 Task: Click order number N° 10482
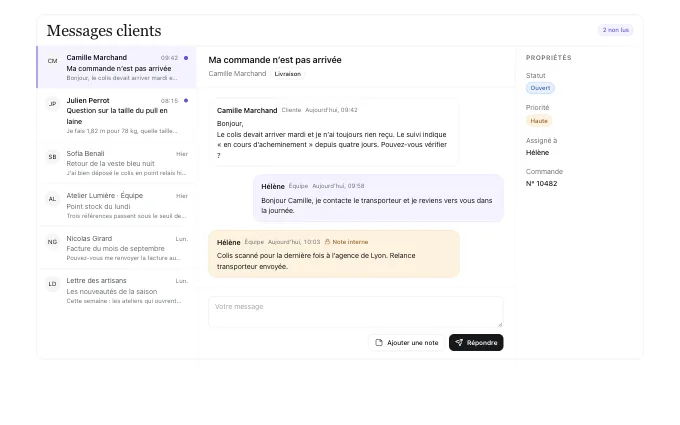(541, 183)
